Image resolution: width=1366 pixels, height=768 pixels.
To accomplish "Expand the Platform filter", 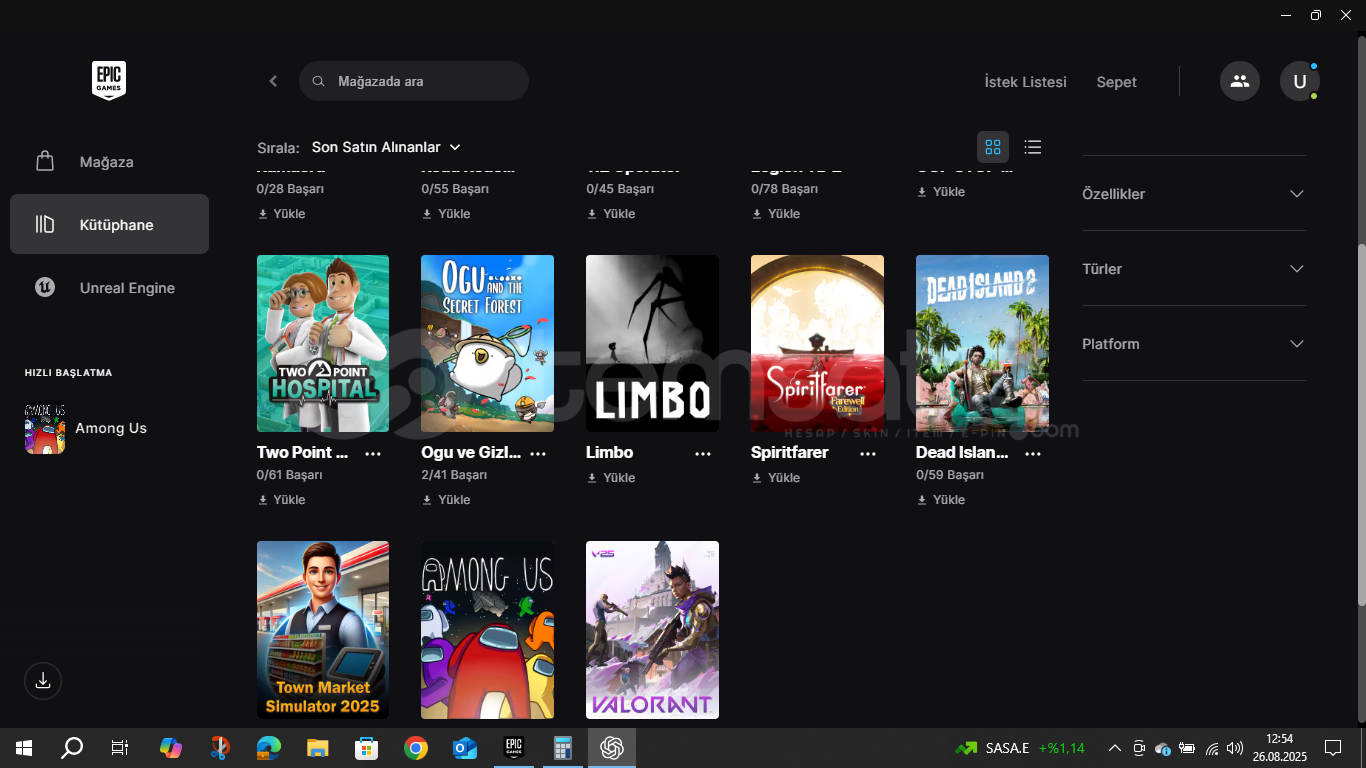I will [x=1194, y=344].
